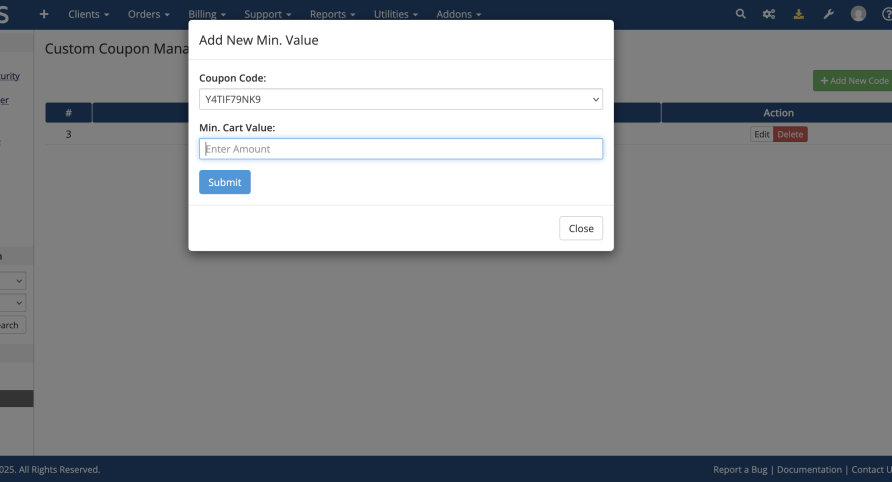Open the wrench configuration icon

pyautogui.click(x=828, y=14)
